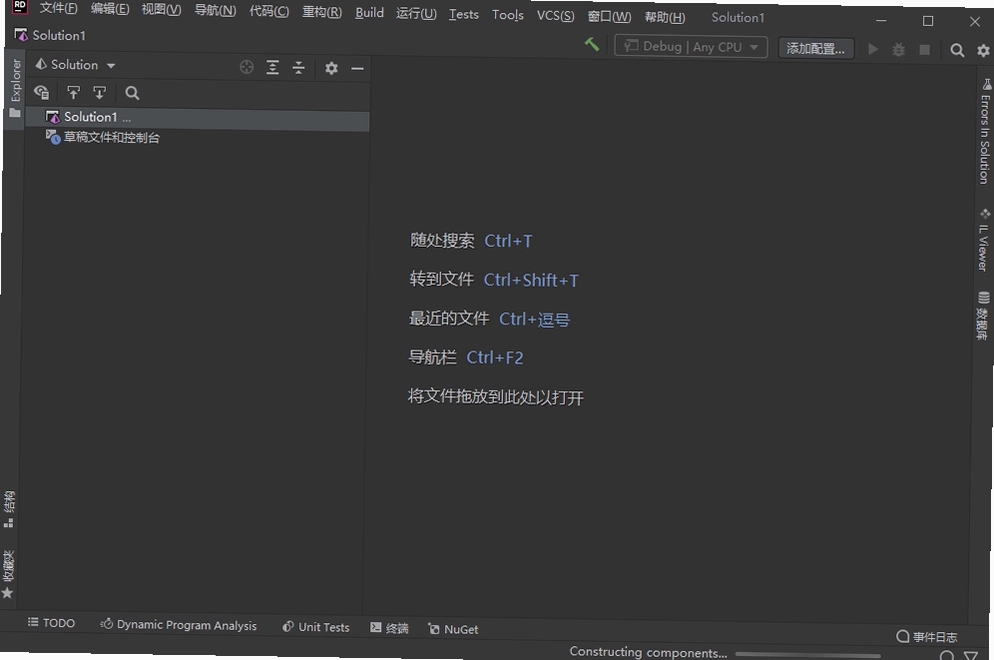994x660 pixels.
Task: Open the Build menu
Action: [x=369, y=13]
